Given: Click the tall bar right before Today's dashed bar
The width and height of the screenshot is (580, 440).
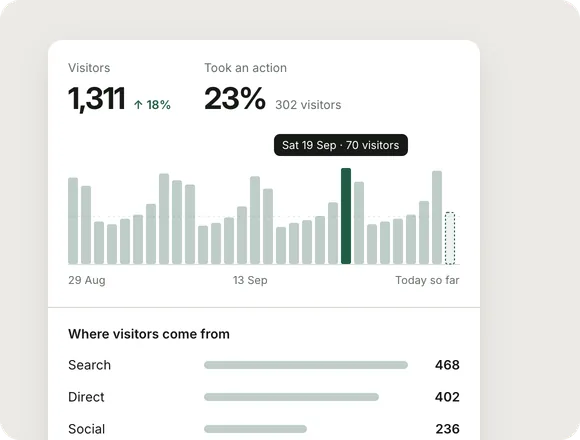Looking at the screenshot, I should click(437, 217).
